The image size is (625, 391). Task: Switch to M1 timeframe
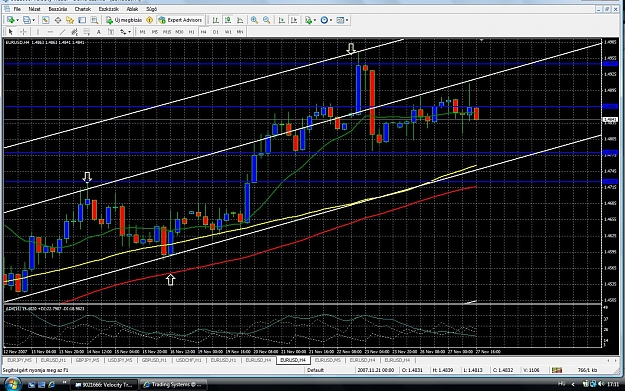(x=142, y=32)
